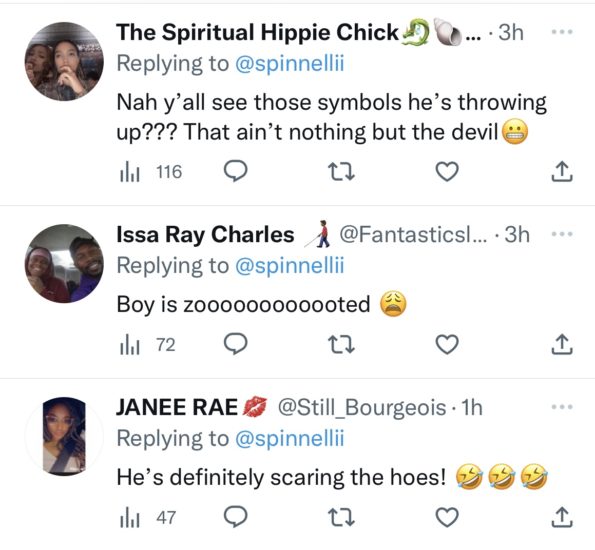Screen dimensions: 595x550
Task: View analytics showing 72 views
Action: 147,345
